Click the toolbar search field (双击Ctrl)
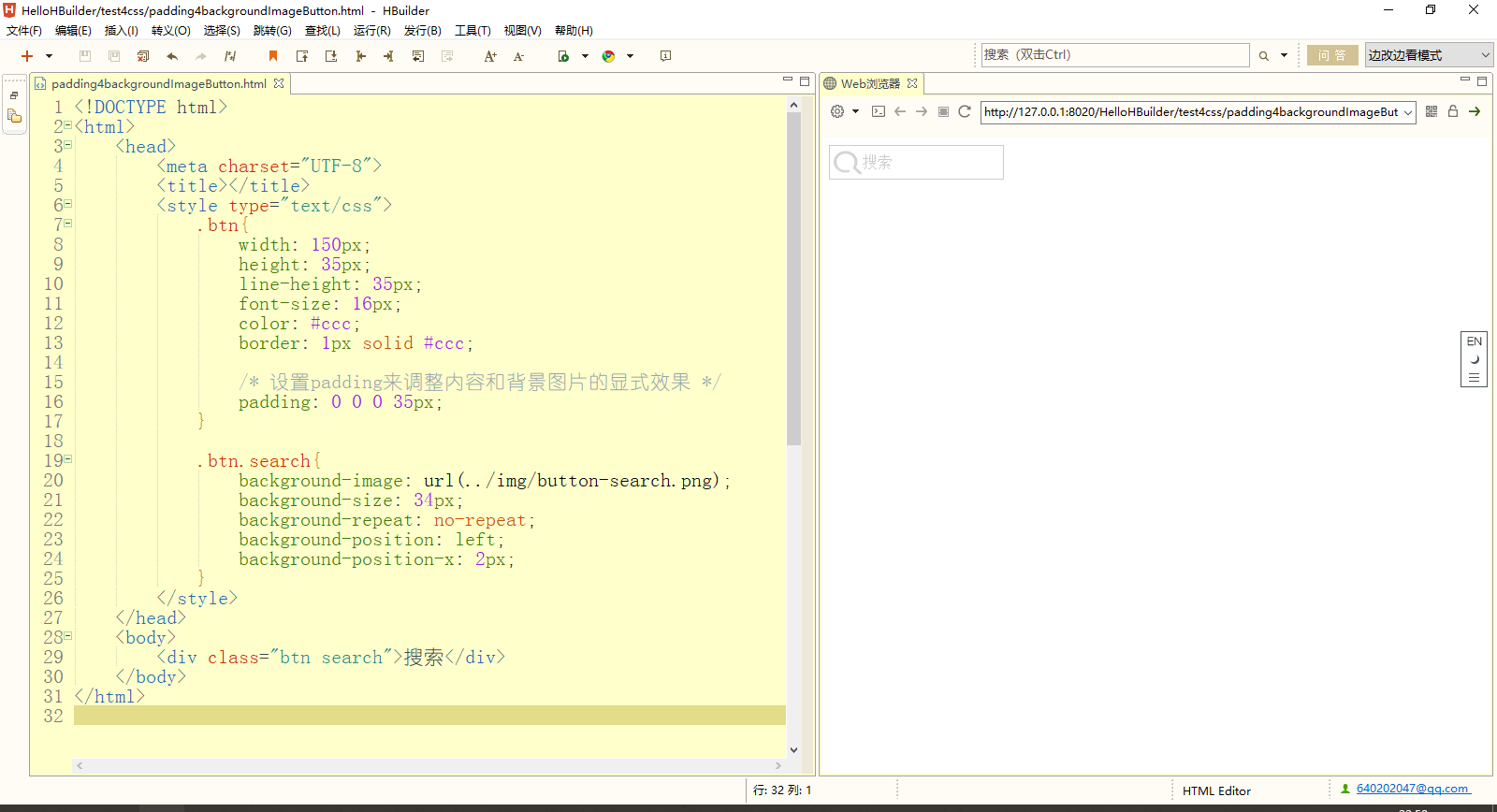Screen dimensions: 1497x812 (1115, 55)
